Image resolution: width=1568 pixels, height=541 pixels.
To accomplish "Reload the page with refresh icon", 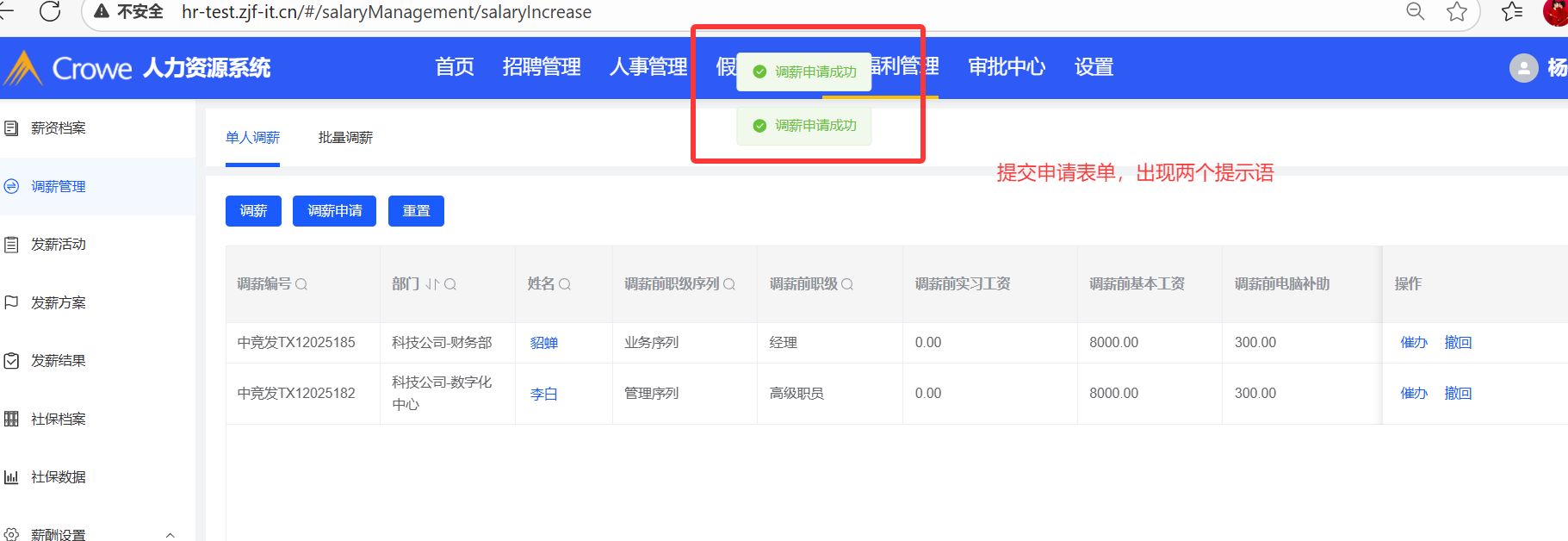I will click(x=50, y=11).
